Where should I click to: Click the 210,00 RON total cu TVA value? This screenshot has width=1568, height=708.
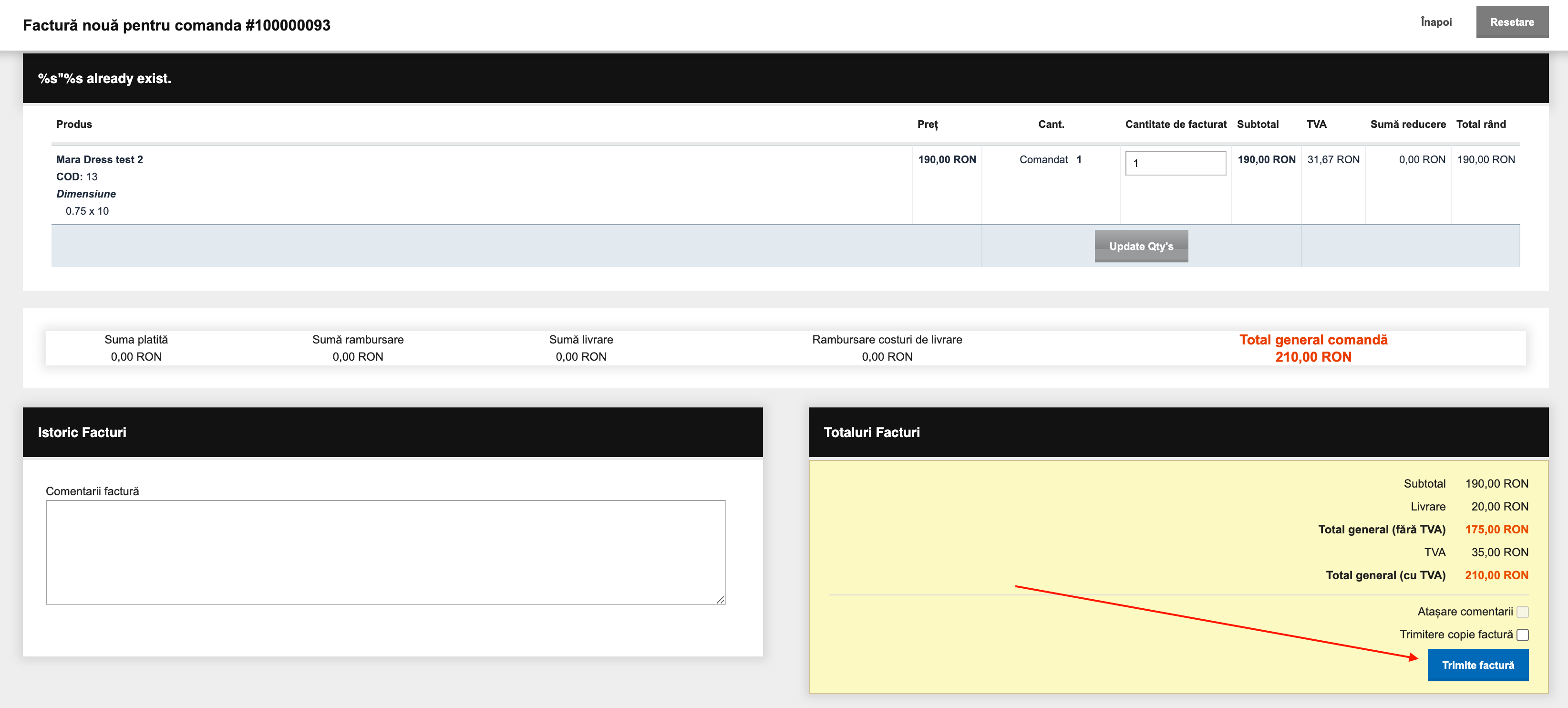pos(1496,575)
